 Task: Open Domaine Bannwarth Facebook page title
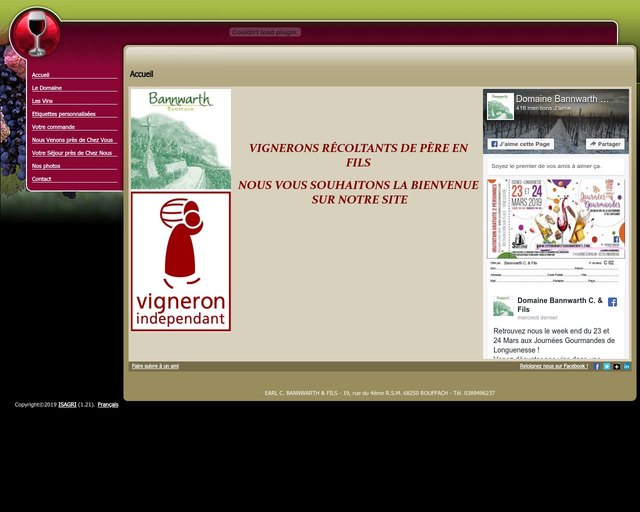pyautogui.click(x=562, y=99)
